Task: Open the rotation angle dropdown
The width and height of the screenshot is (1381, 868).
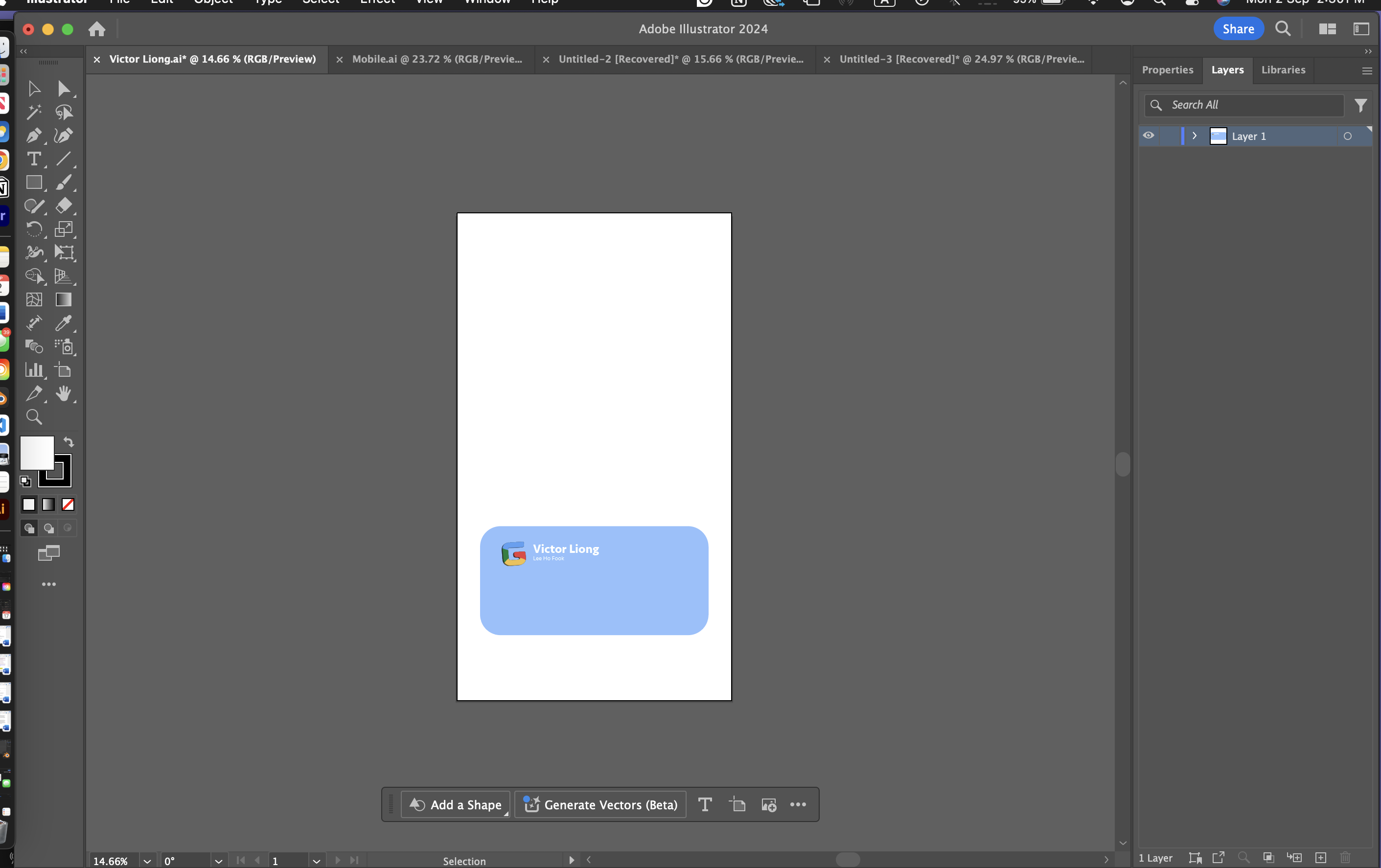Action: [x=218, y=861]
